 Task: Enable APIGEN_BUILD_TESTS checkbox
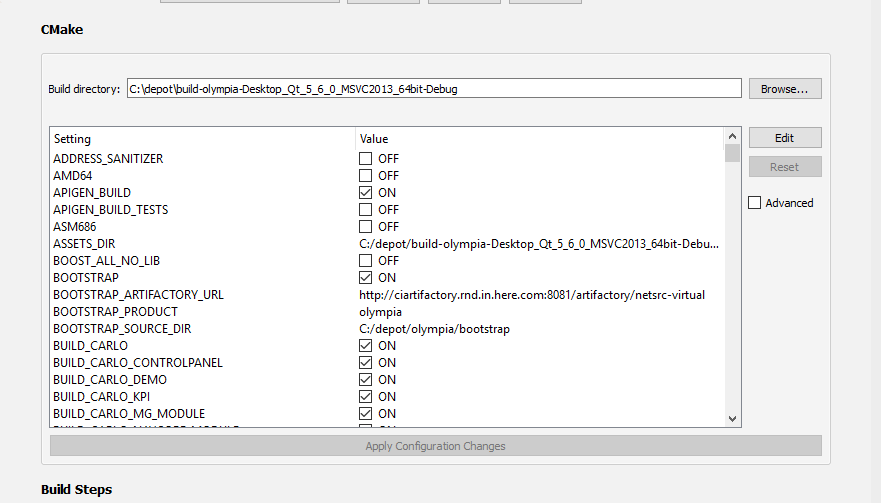point(366,210)
